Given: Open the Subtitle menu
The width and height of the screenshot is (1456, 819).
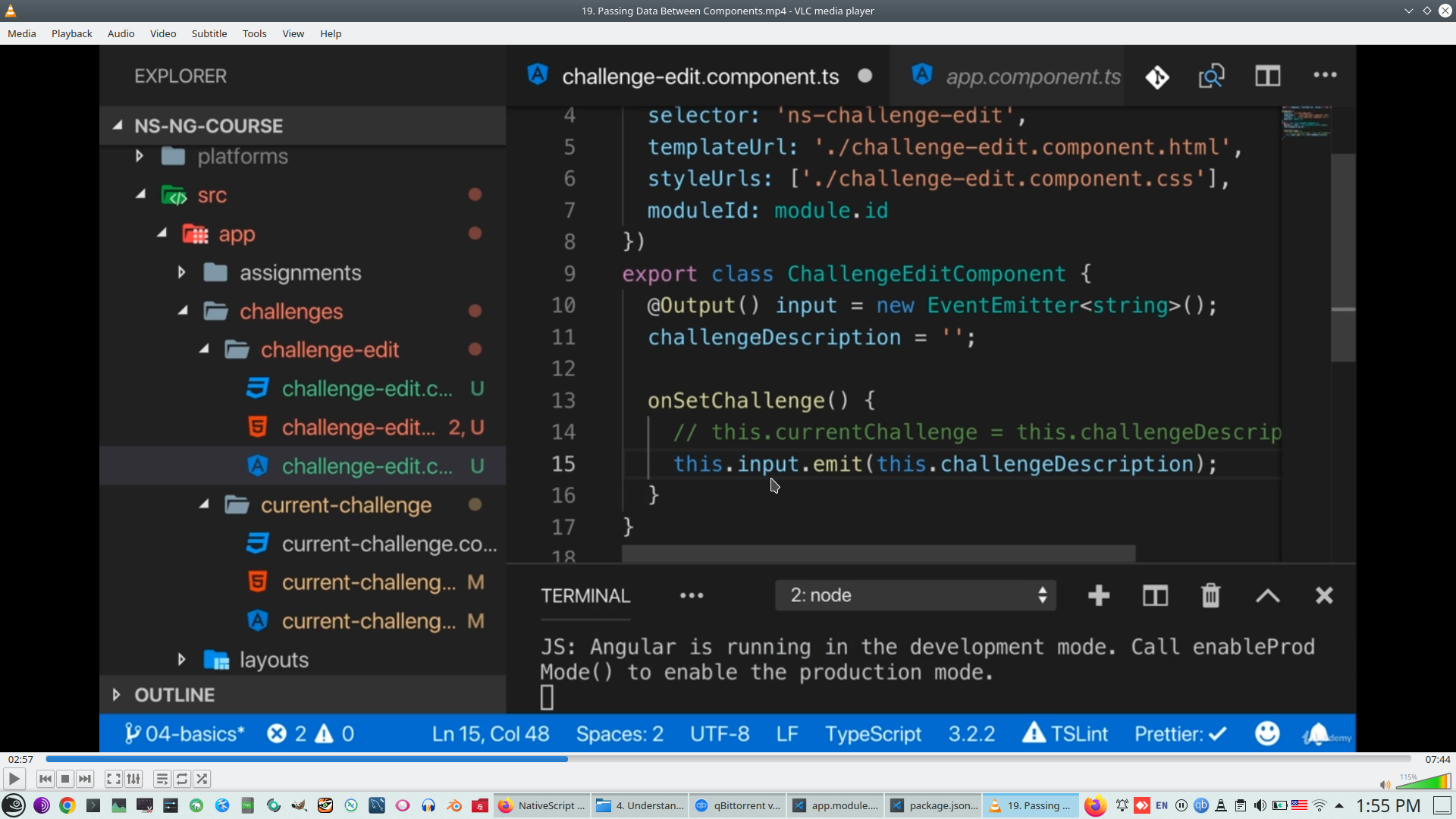Looking at the screenshot, I should click(209, 33).
